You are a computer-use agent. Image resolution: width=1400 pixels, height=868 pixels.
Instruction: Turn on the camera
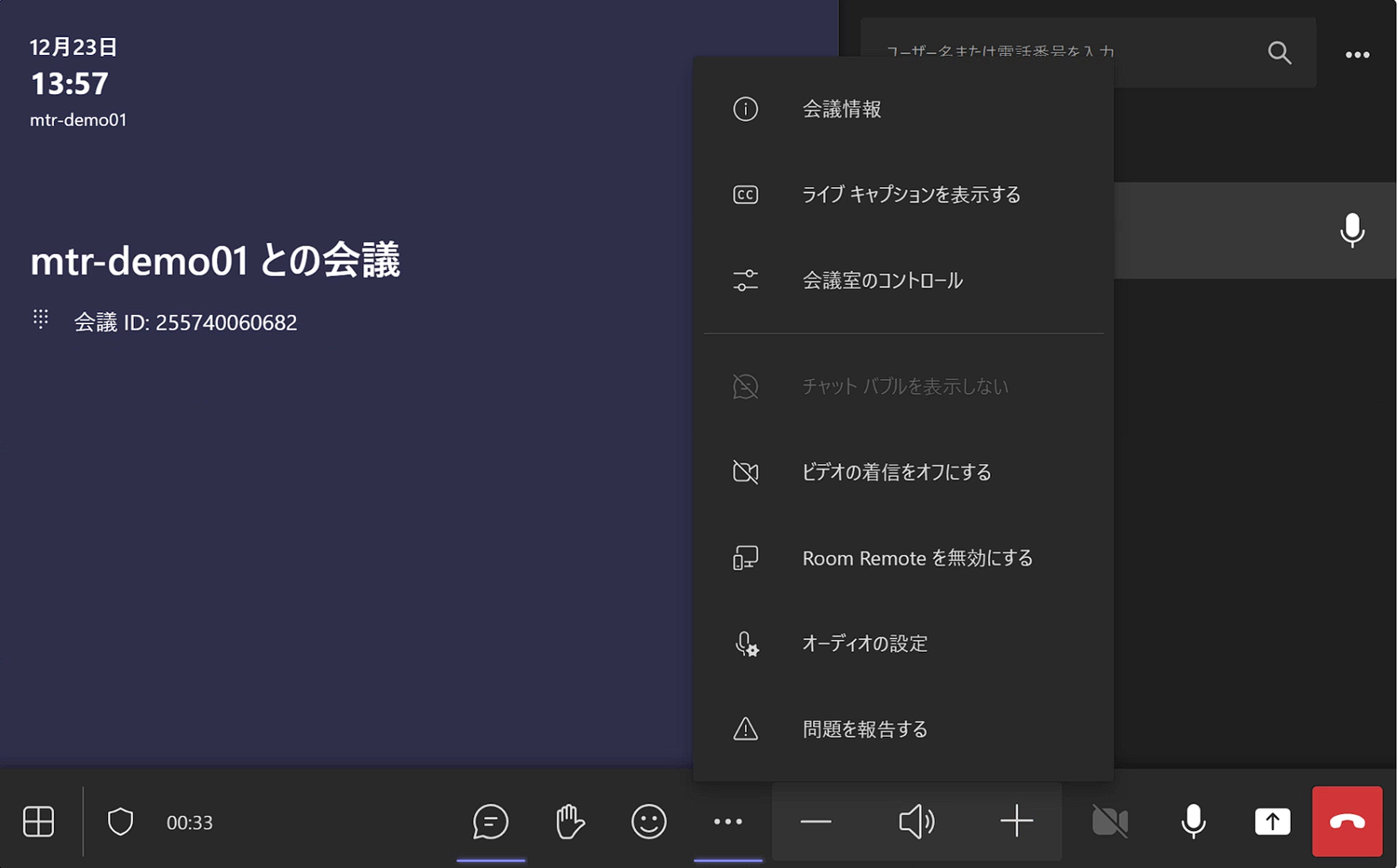coord(1111,821)
